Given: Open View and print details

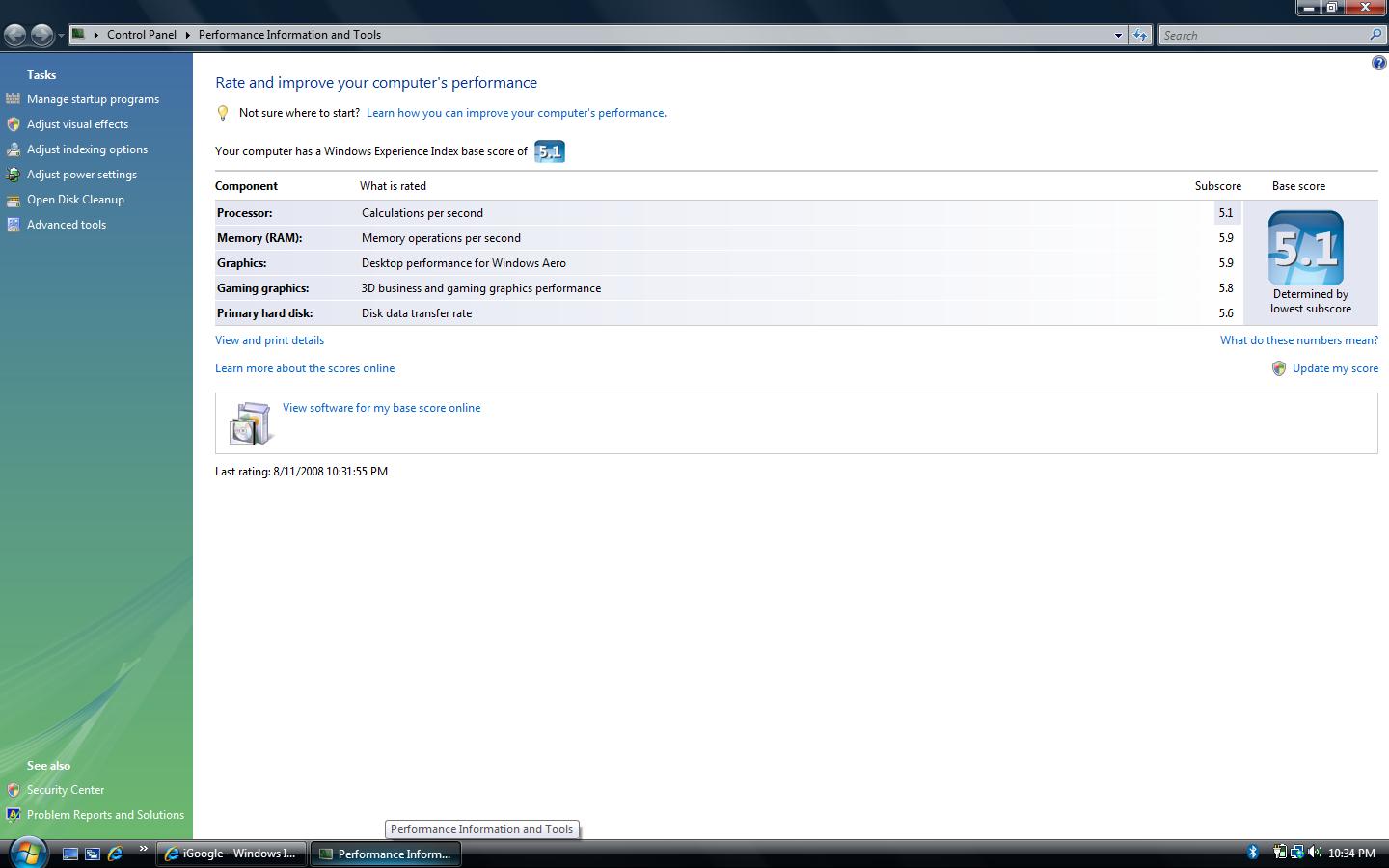Looking at the screenshot, I should (270, 340).
